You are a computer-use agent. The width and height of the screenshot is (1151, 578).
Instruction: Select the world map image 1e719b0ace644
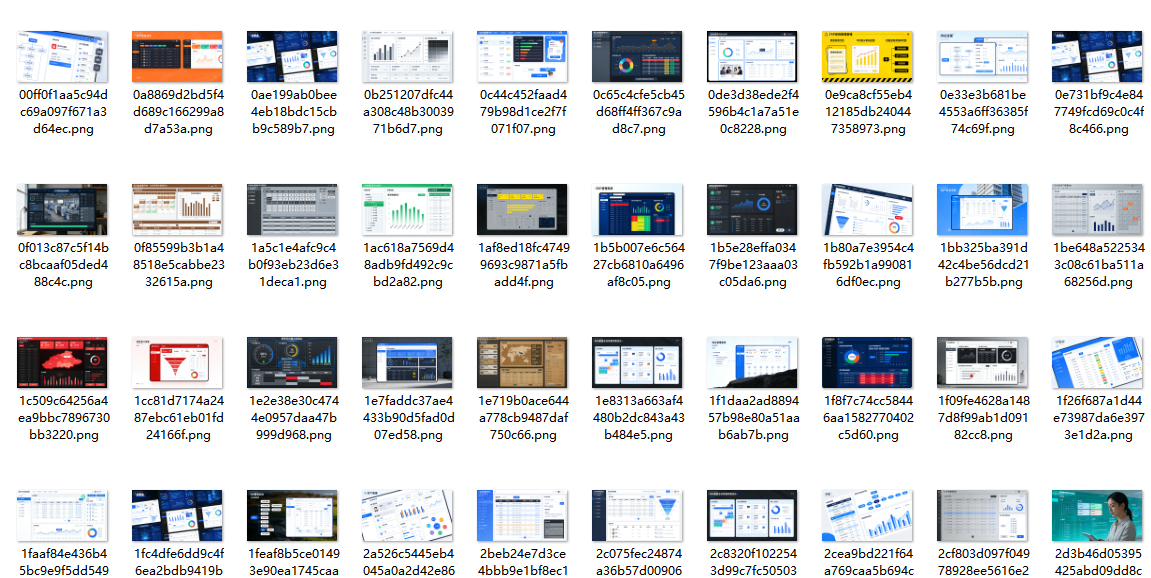[522, 362]
